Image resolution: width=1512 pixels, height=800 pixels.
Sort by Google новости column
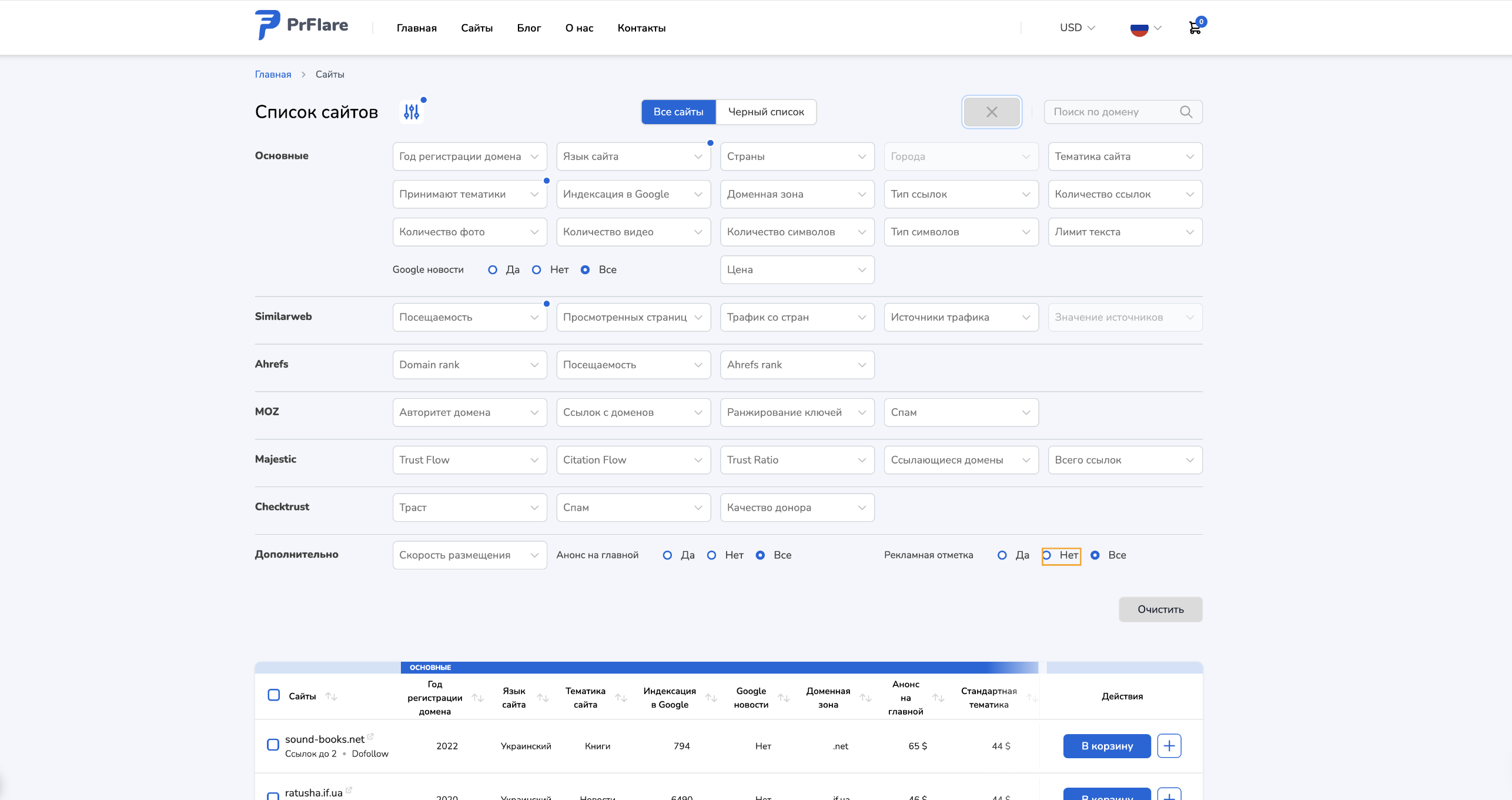pos(784,698)
